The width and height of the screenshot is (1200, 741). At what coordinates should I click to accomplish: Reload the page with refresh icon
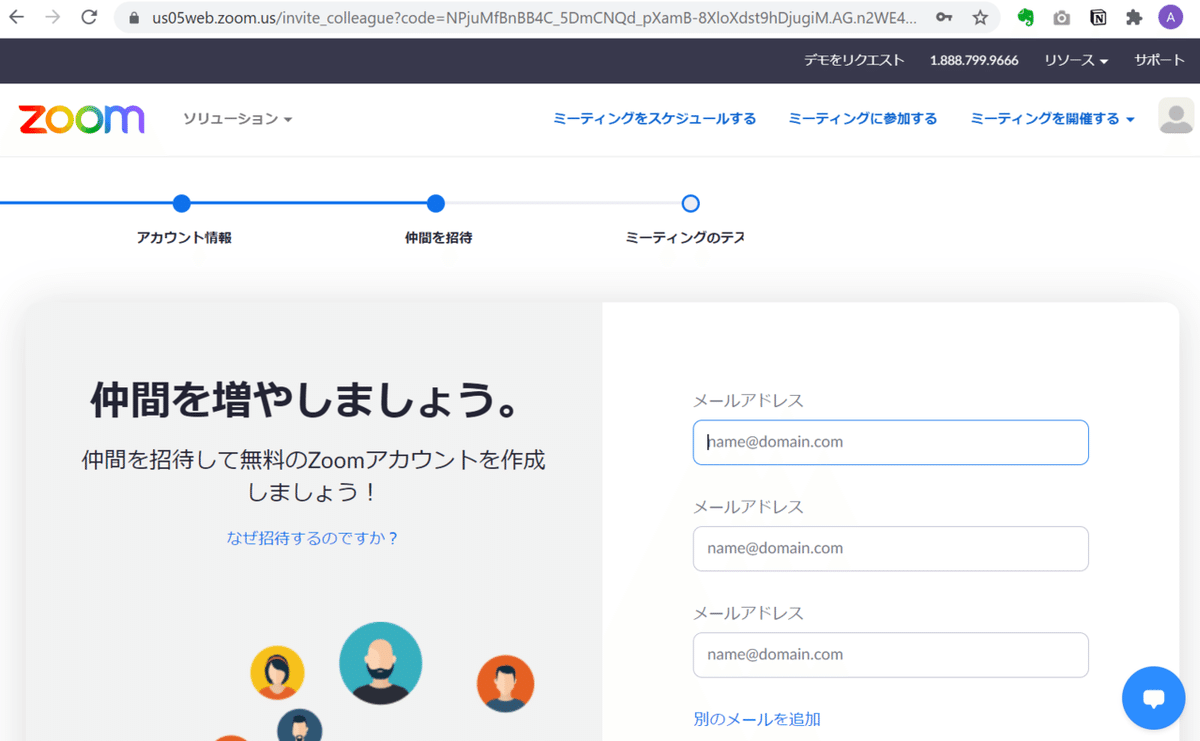(x=89, y=17)
